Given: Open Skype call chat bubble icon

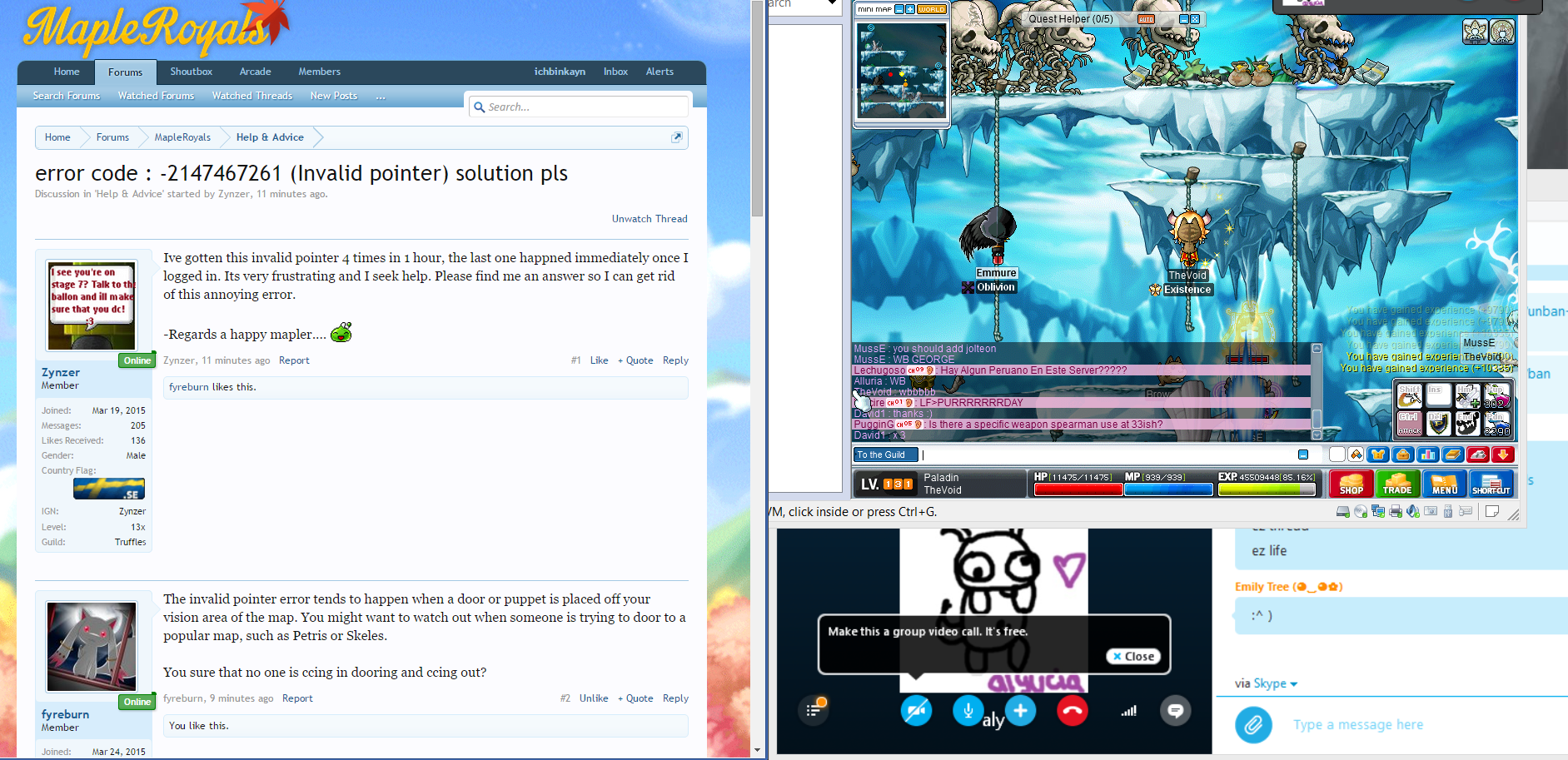Looking at the screenshot, I should (x=1175, y=711).
